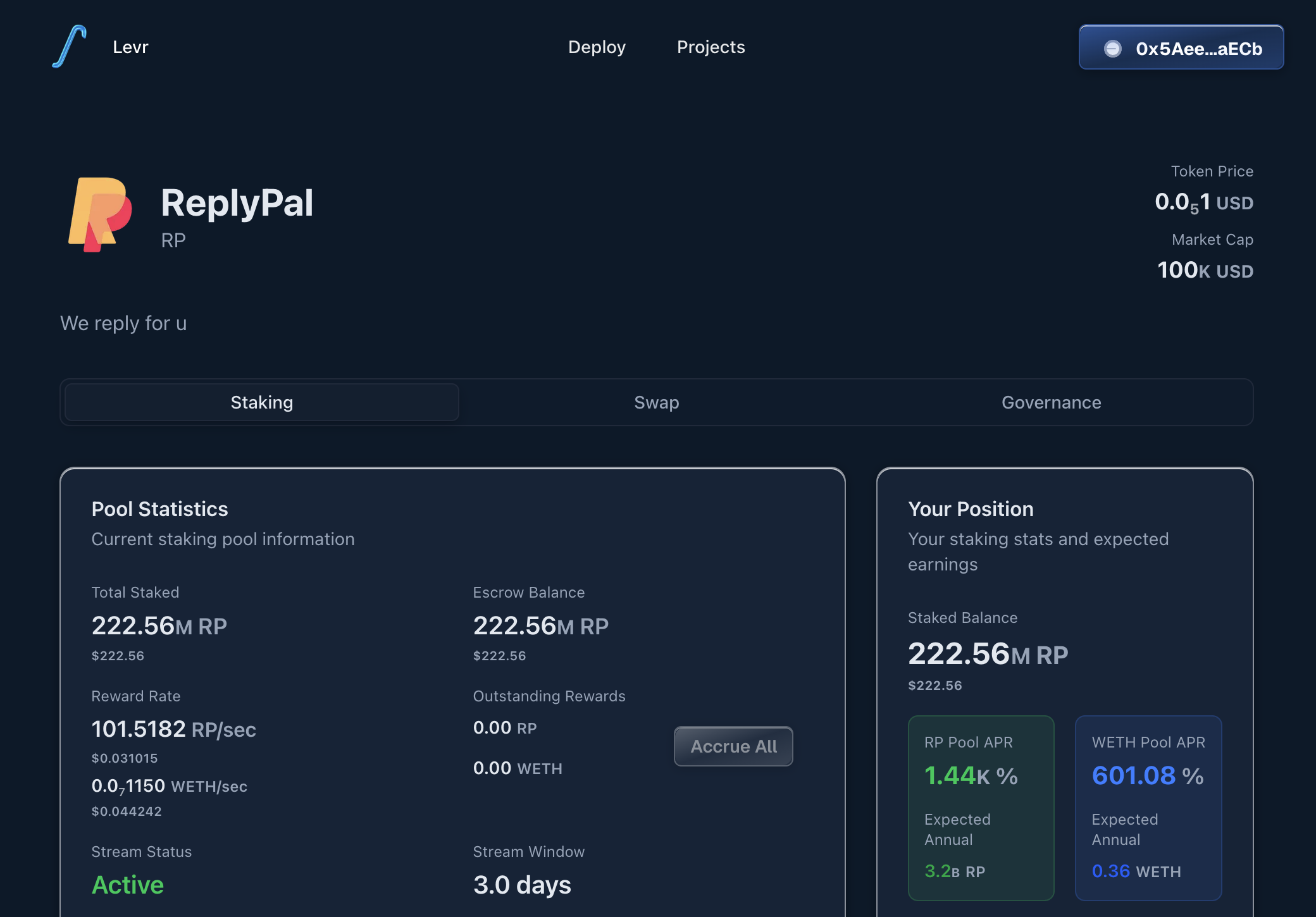This screenshot has height=917, width=1316.
Task: Select the RP Pool APR card
Action: 981,807
